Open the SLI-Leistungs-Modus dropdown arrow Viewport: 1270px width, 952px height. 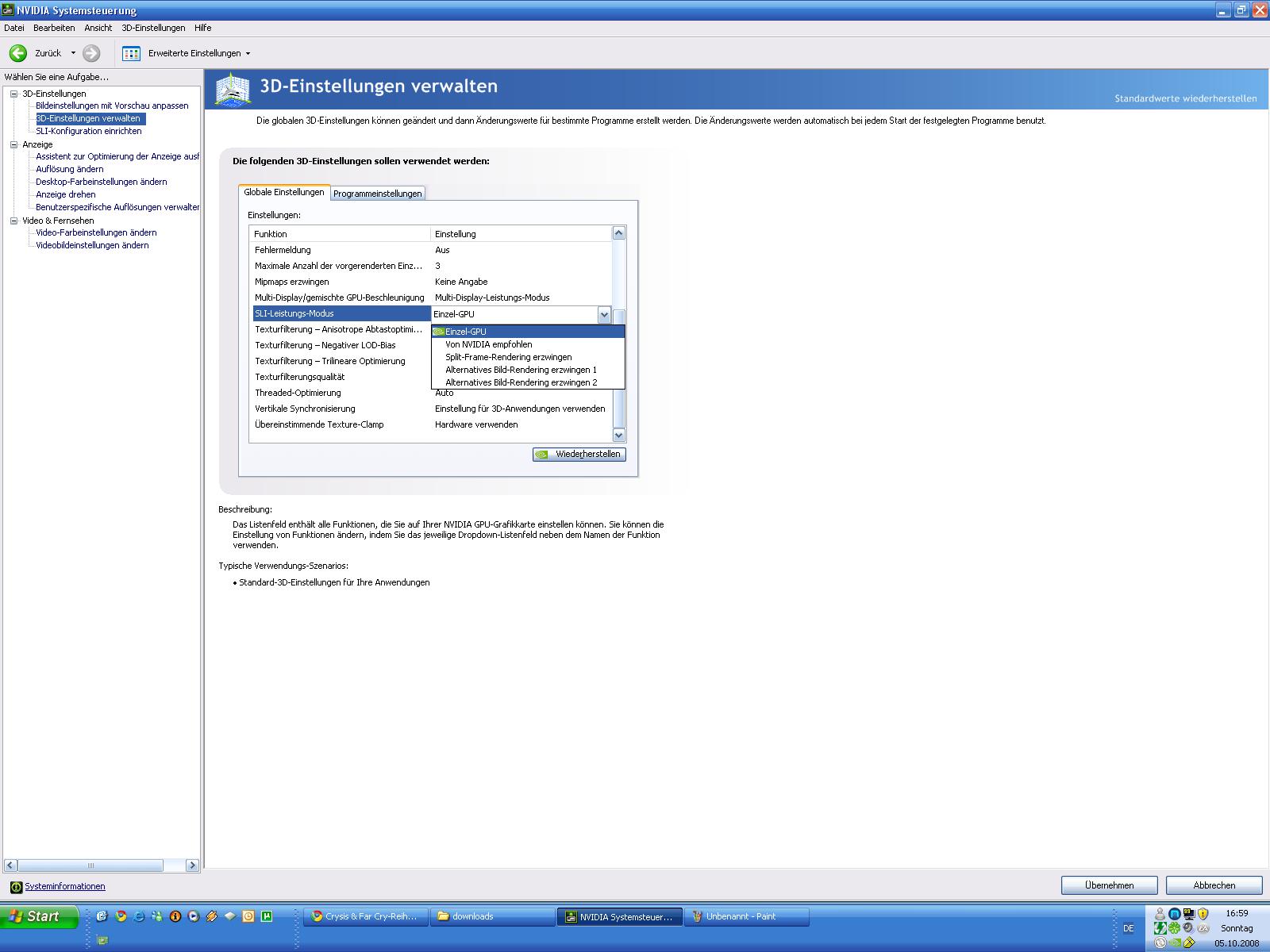[x=604, y=314]
